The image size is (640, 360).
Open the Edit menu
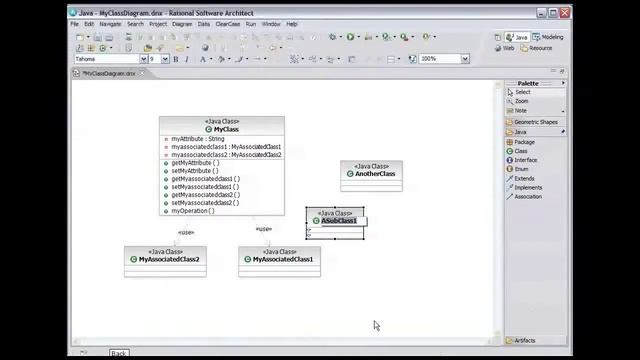tap(89, 24)
